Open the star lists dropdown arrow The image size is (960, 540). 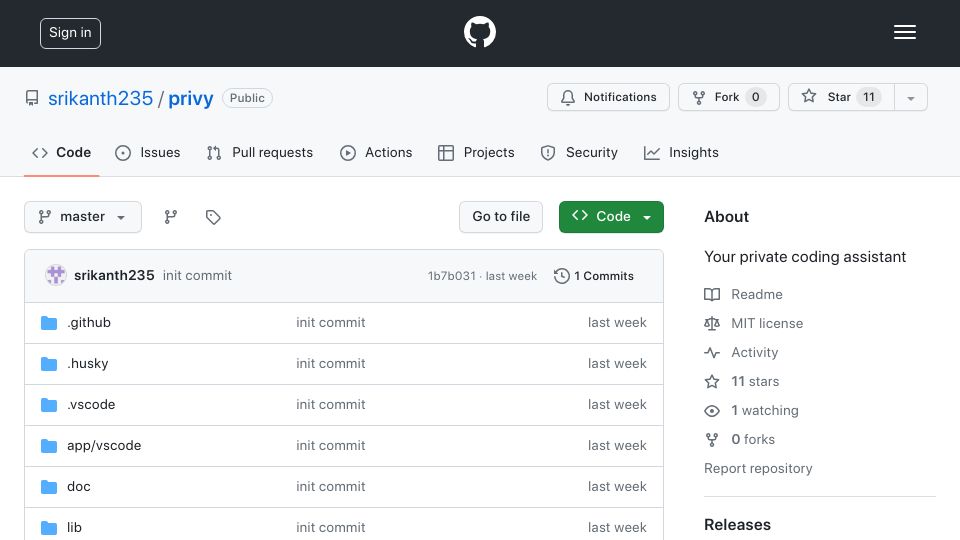coord(910,98)
